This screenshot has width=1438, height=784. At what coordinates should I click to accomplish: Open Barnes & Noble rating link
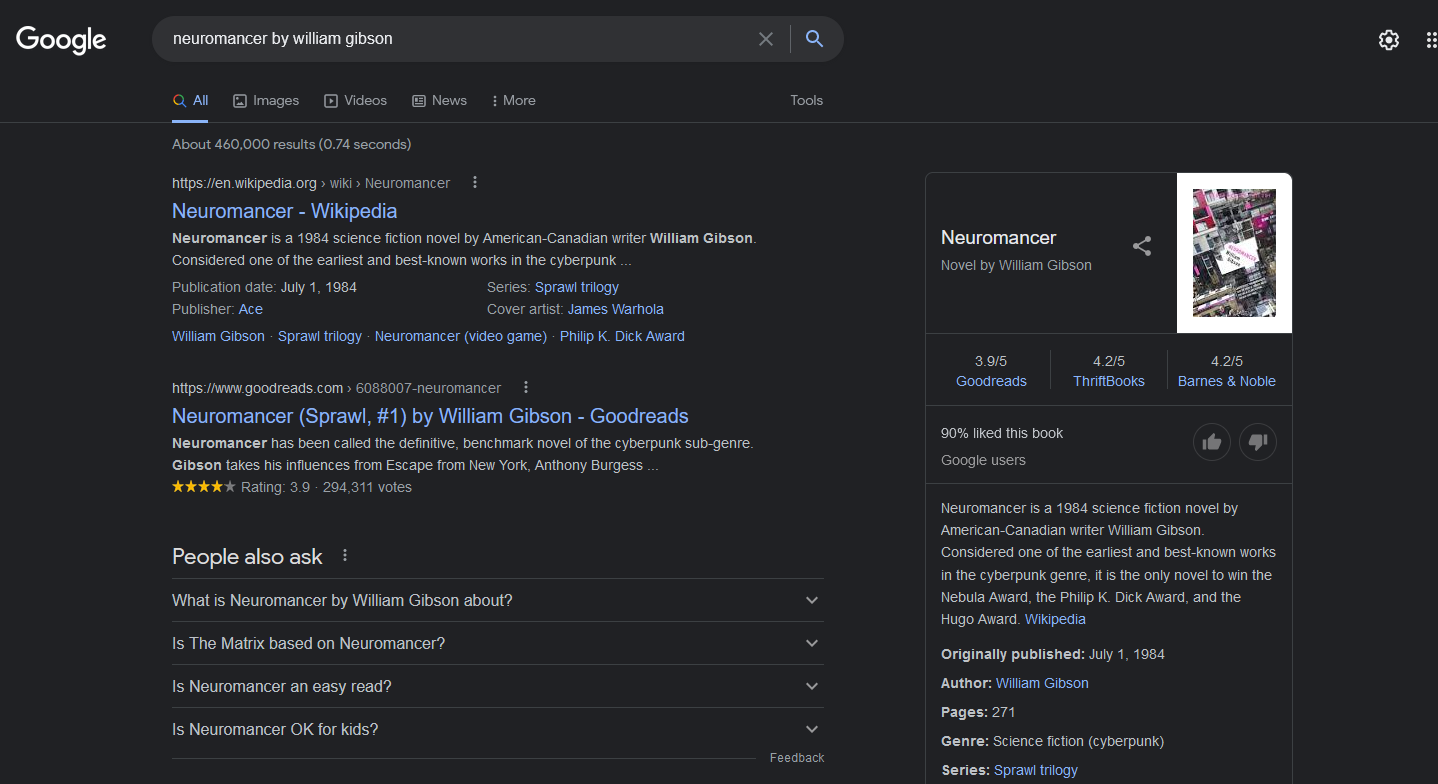pos(1227,381)
